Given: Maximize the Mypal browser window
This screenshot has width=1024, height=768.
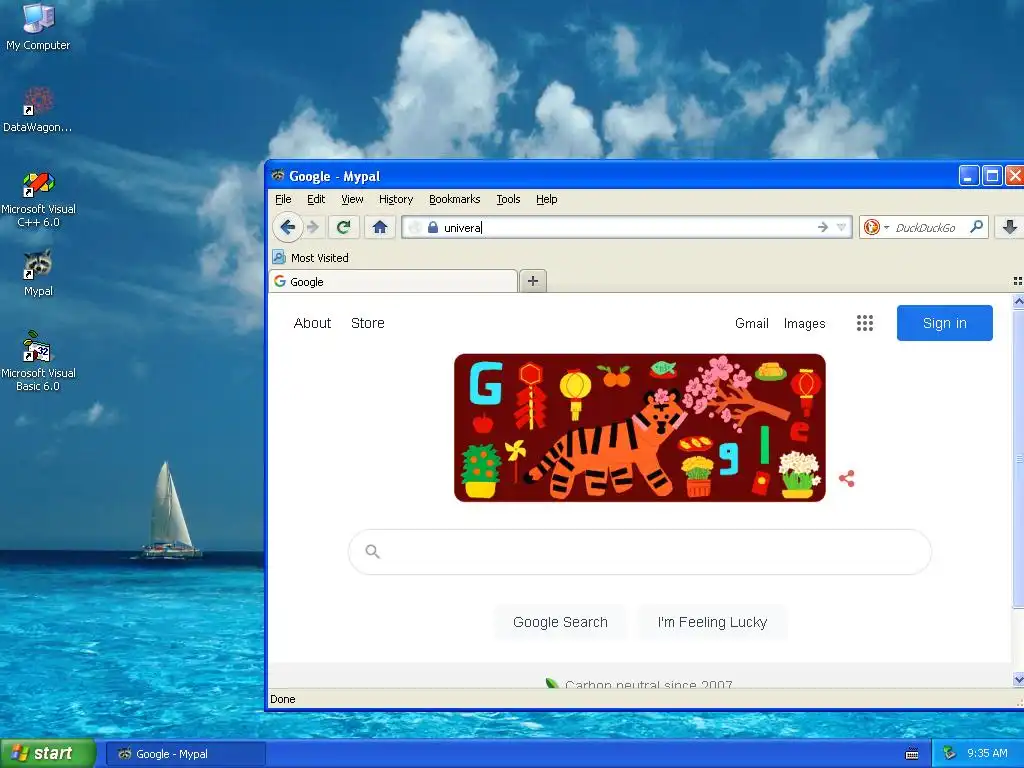Looking at the screenshot, I should point(992,176).
